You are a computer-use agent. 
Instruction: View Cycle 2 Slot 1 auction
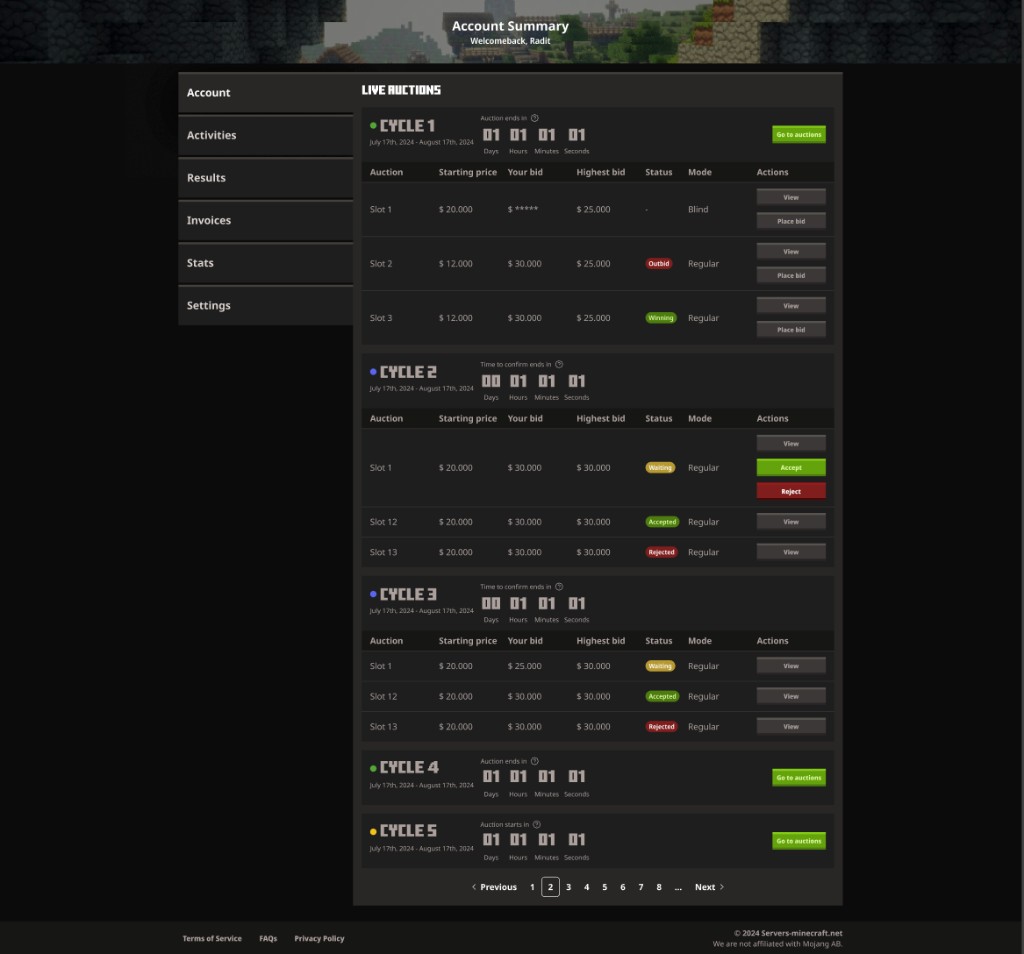791,443
